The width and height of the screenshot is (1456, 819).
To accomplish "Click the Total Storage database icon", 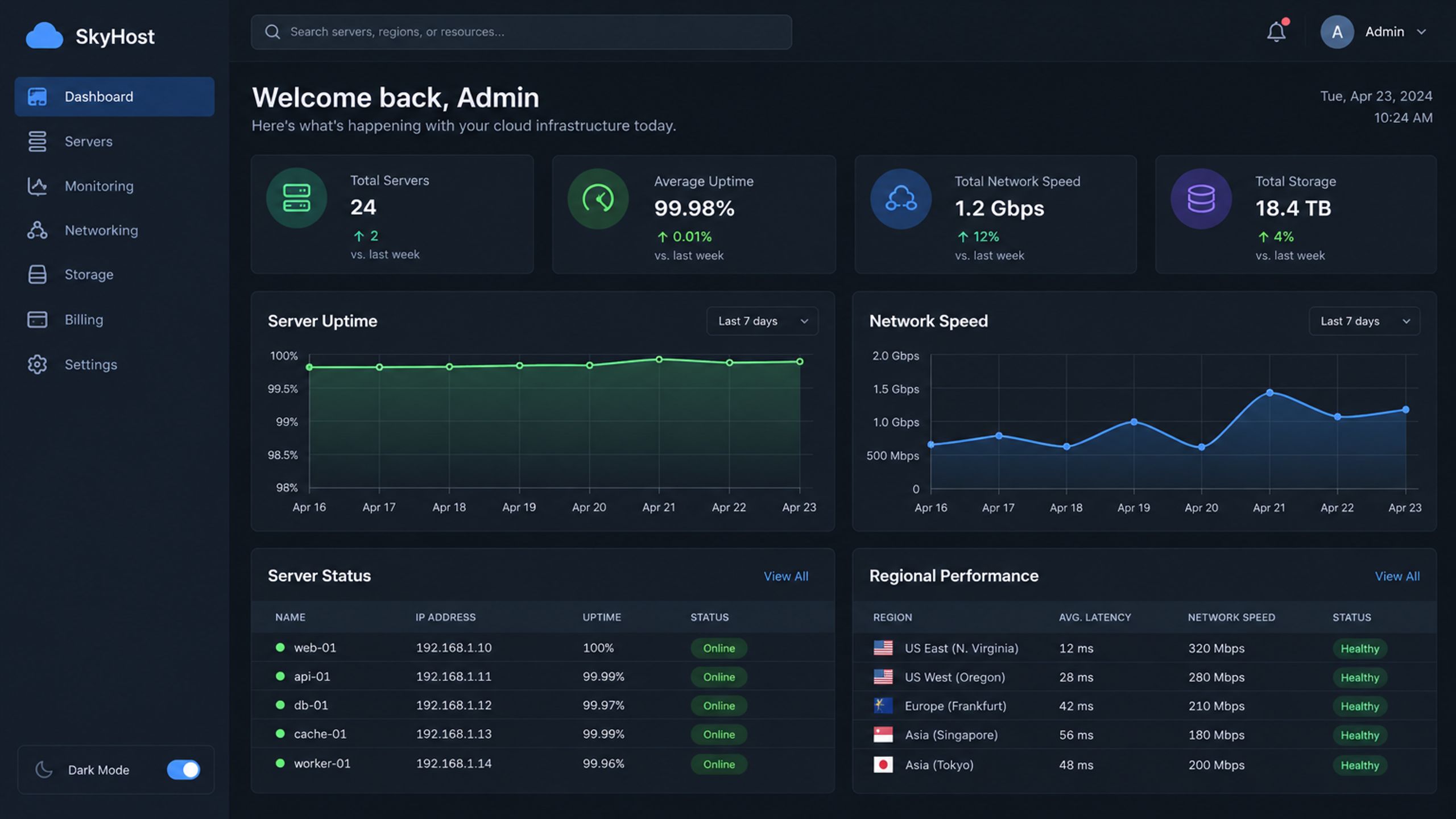I will pyautogui.click(x=1201, y=199).
